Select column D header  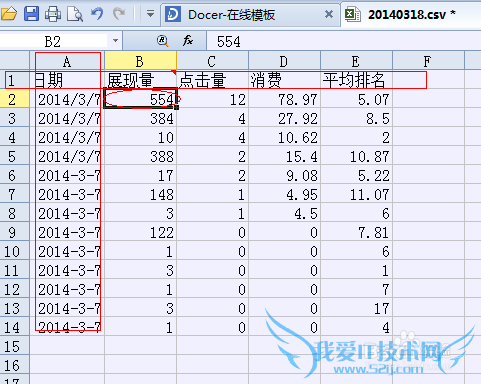(x=284, y=61)
